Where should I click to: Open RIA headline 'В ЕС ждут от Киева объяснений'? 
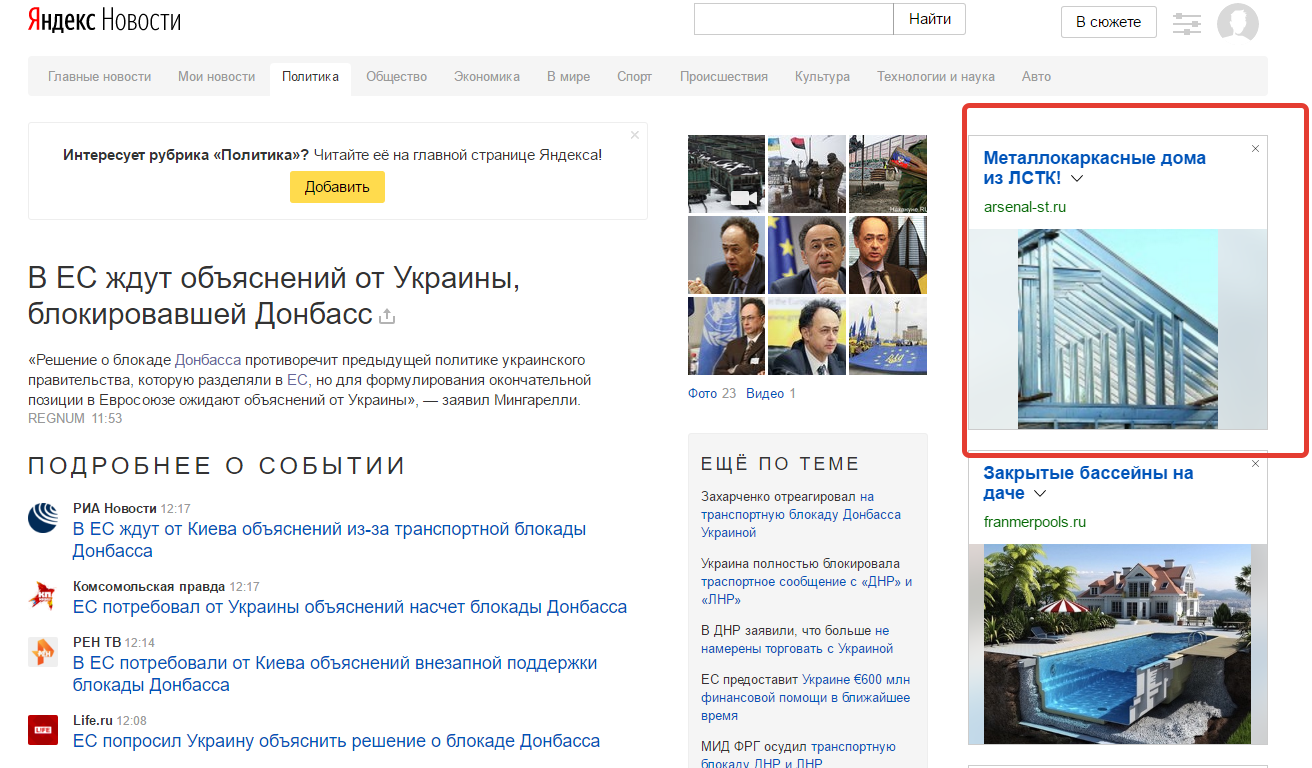(329, 540)
